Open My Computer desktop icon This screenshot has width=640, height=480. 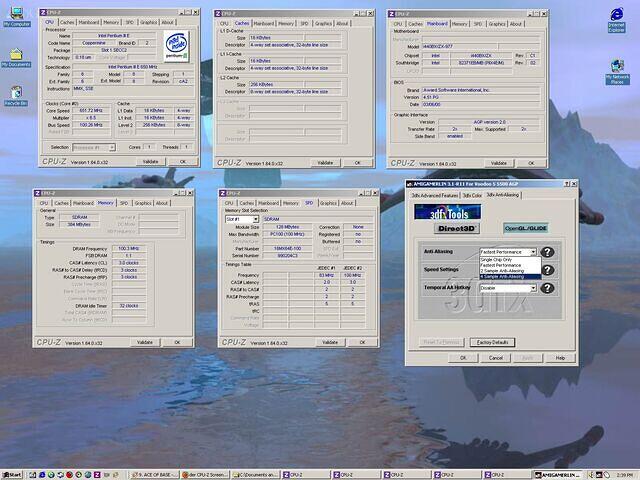pyautogui.click(x=15, y=15)
